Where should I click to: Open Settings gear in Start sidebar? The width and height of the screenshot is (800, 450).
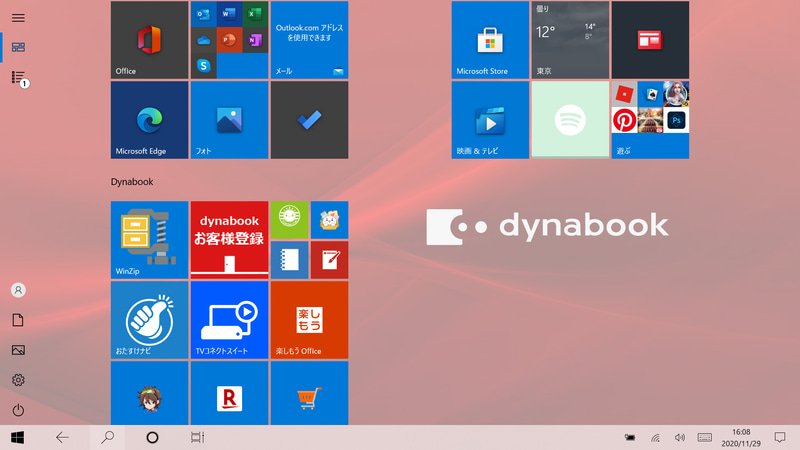pos(18,380)
